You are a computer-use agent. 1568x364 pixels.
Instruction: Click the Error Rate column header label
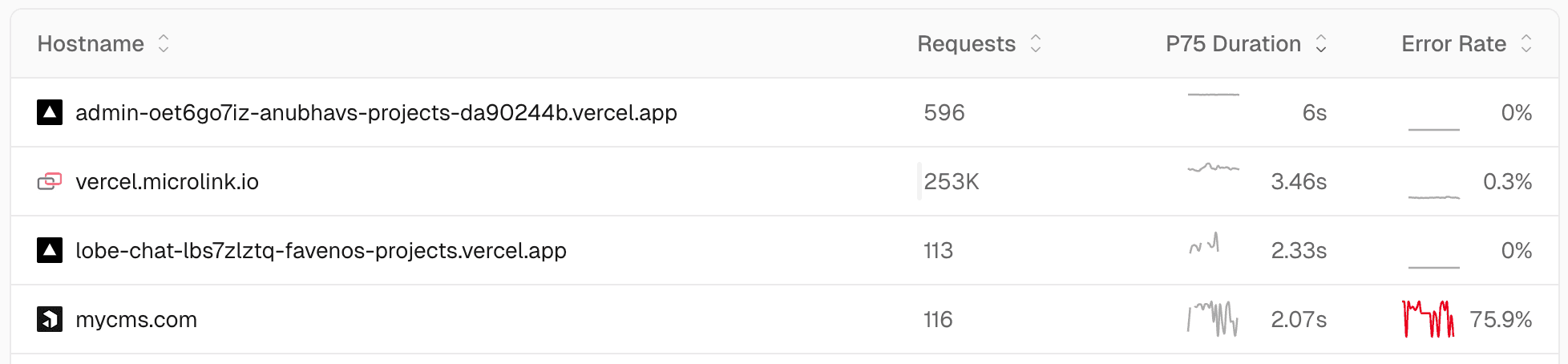(1453, 43)
